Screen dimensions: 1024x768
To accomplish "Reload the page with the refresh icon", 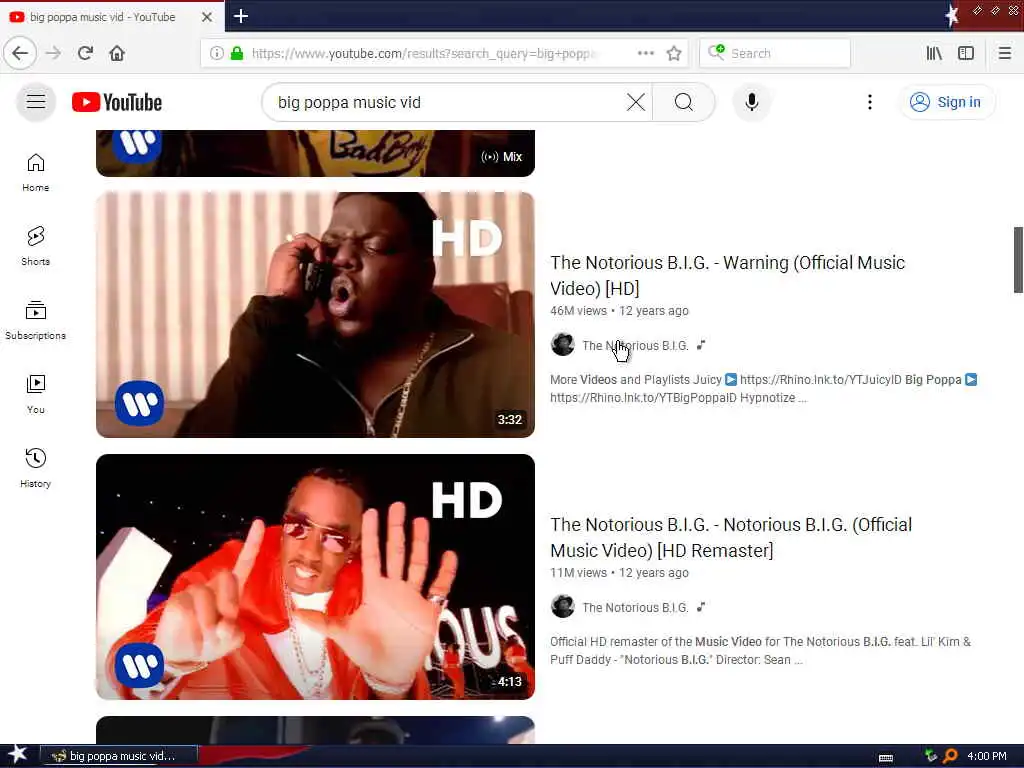I will 86,53.
